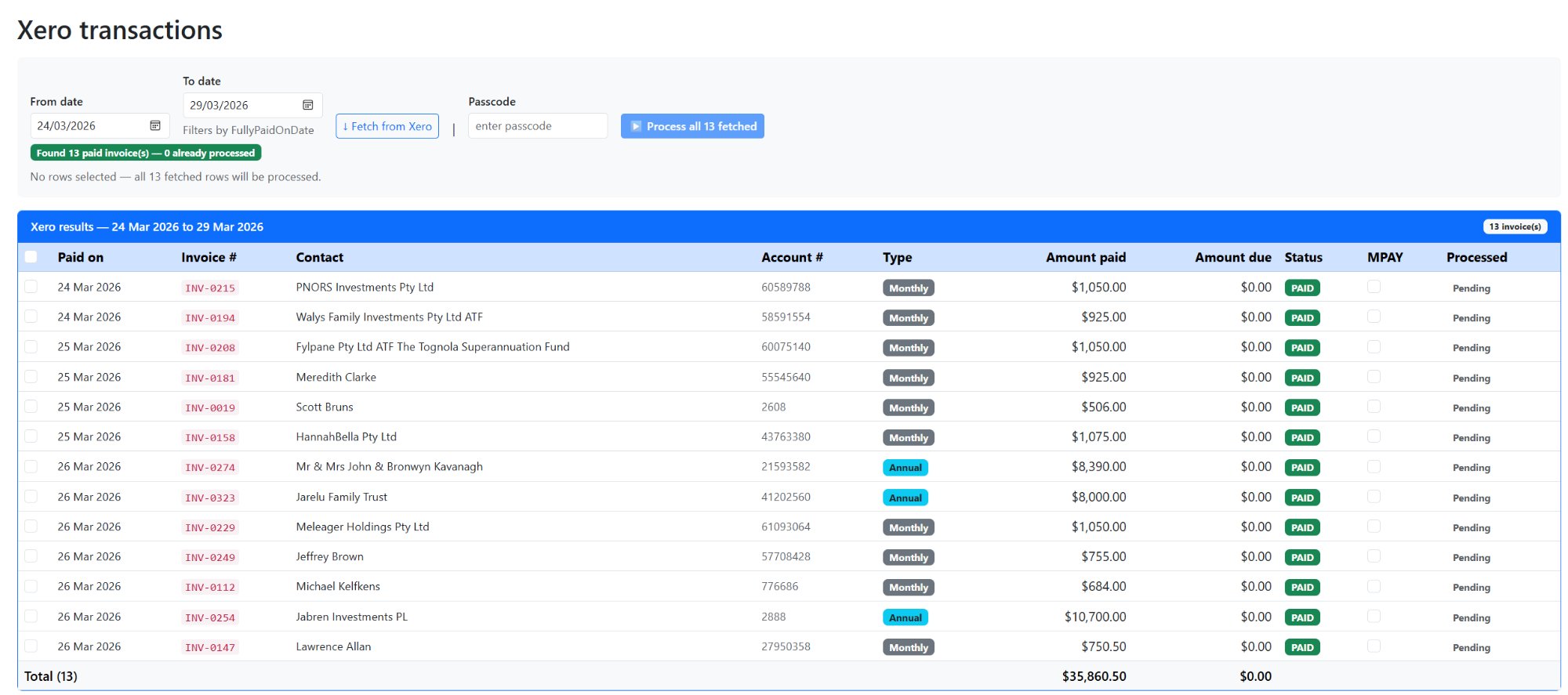Click total amount $35,860.50
1568x695 pixels.
pos(1094,676)
